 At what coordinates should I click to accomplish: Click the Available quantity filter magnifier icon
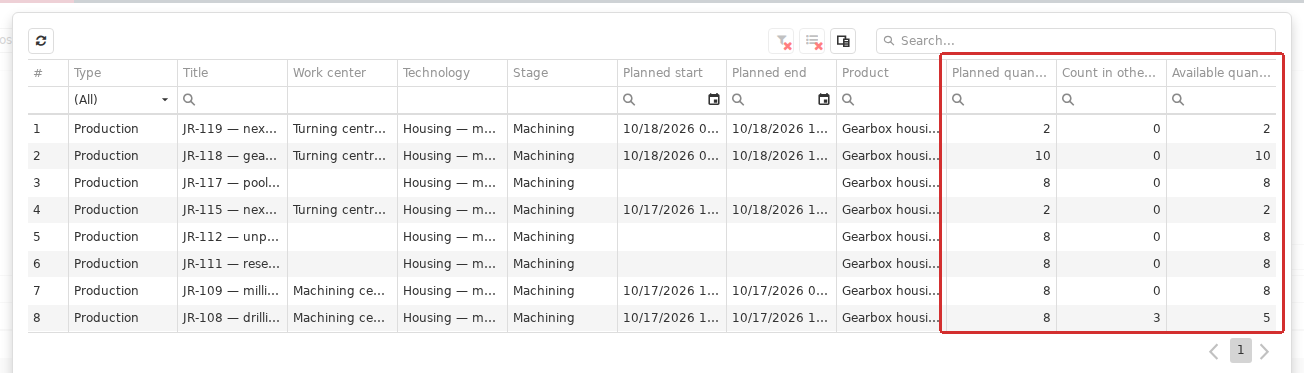(1178, 100)
